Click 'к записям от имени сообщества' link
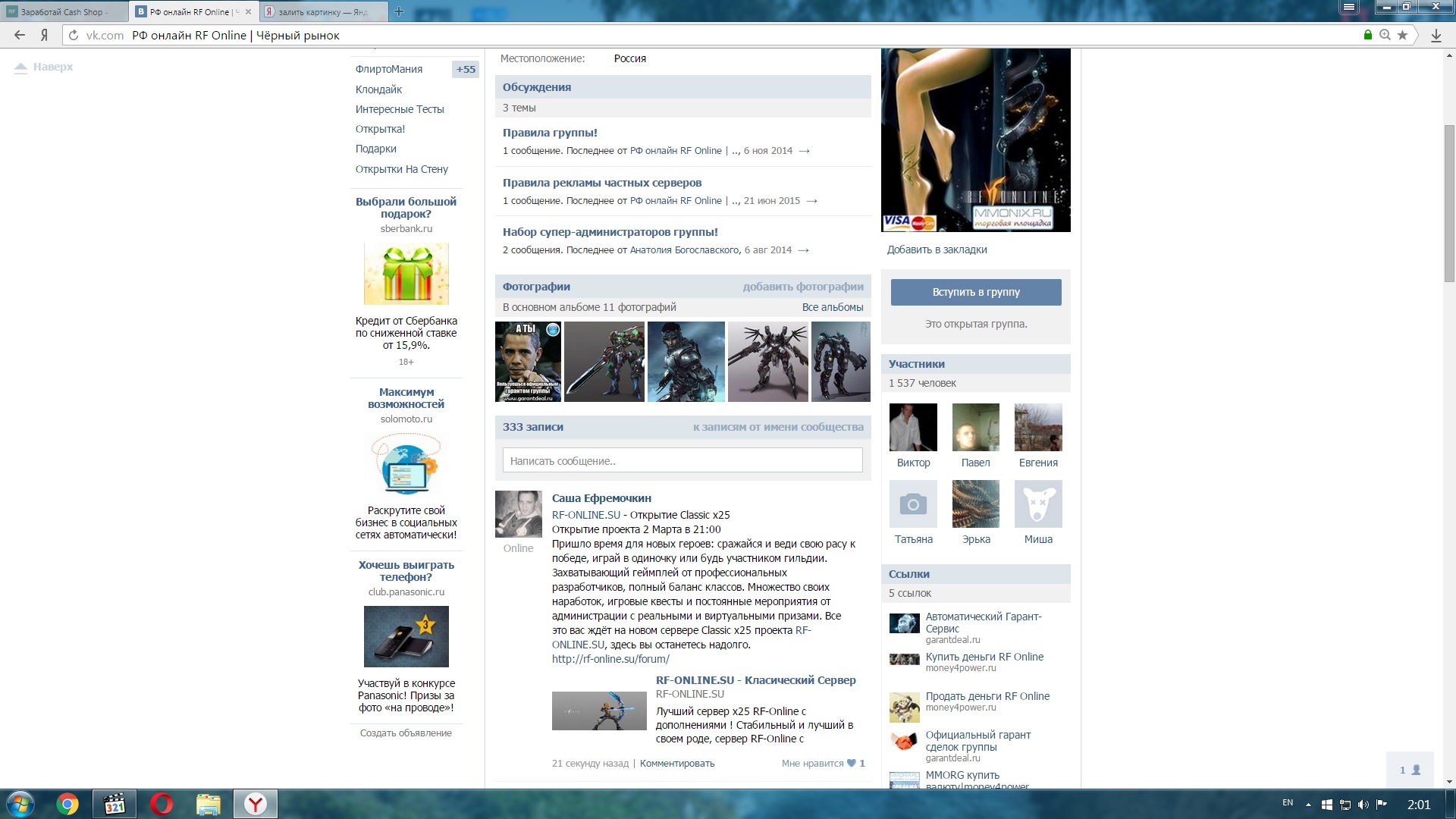Screen dimensions: 1456x819 coord(778,427)
